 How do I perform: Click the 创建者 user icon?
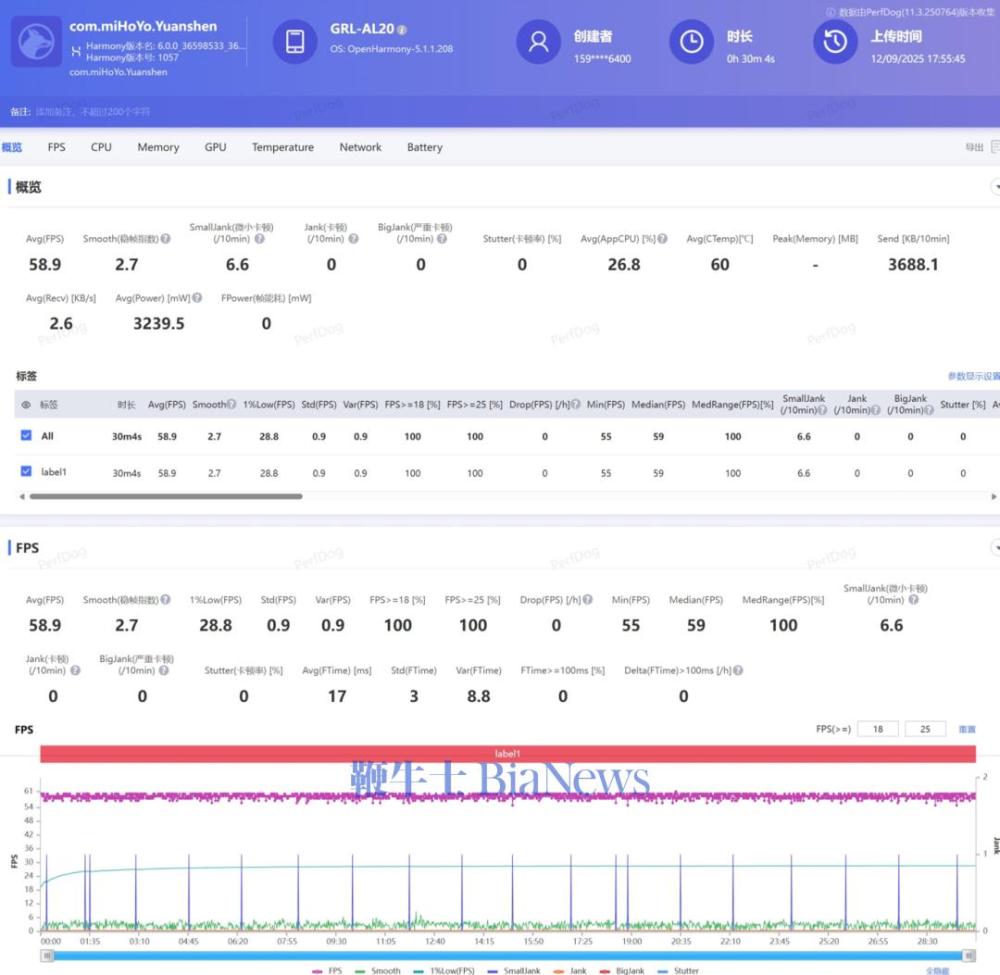(538, 41)
